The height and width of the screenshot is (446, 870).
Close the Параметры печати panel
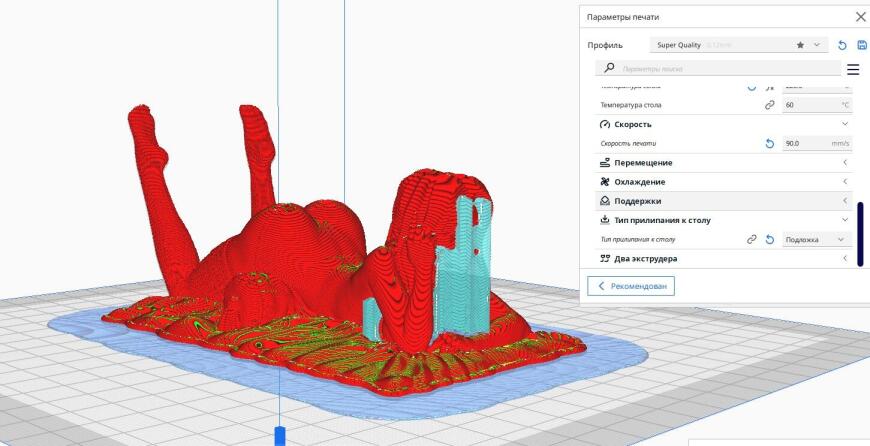pyautogui.click(x=861, y=17)
